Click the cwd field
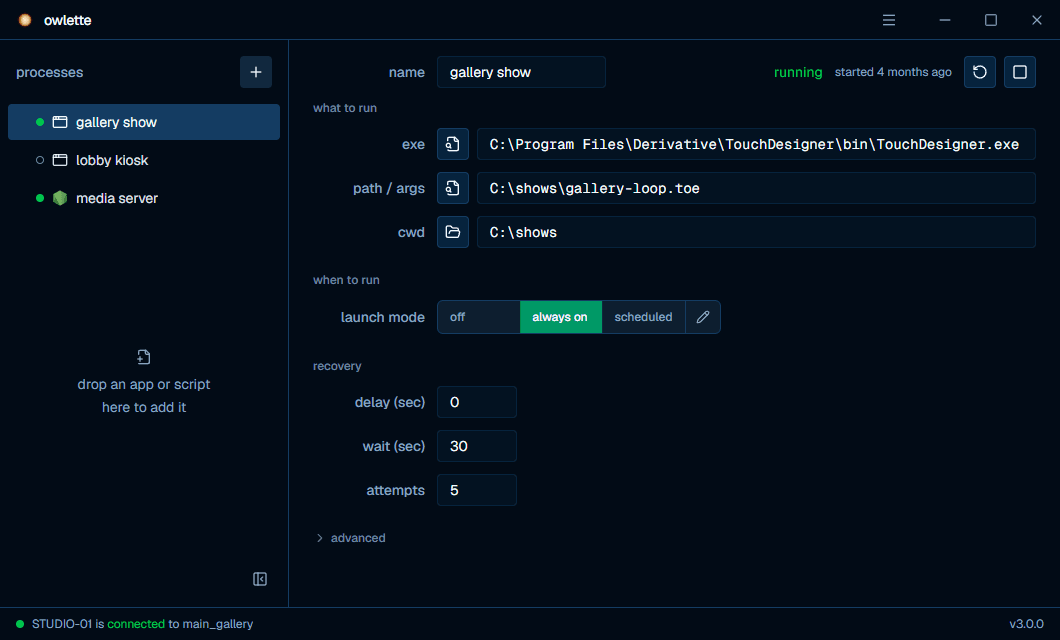Screen dimensions: 1060x640 tap(756, 232)
